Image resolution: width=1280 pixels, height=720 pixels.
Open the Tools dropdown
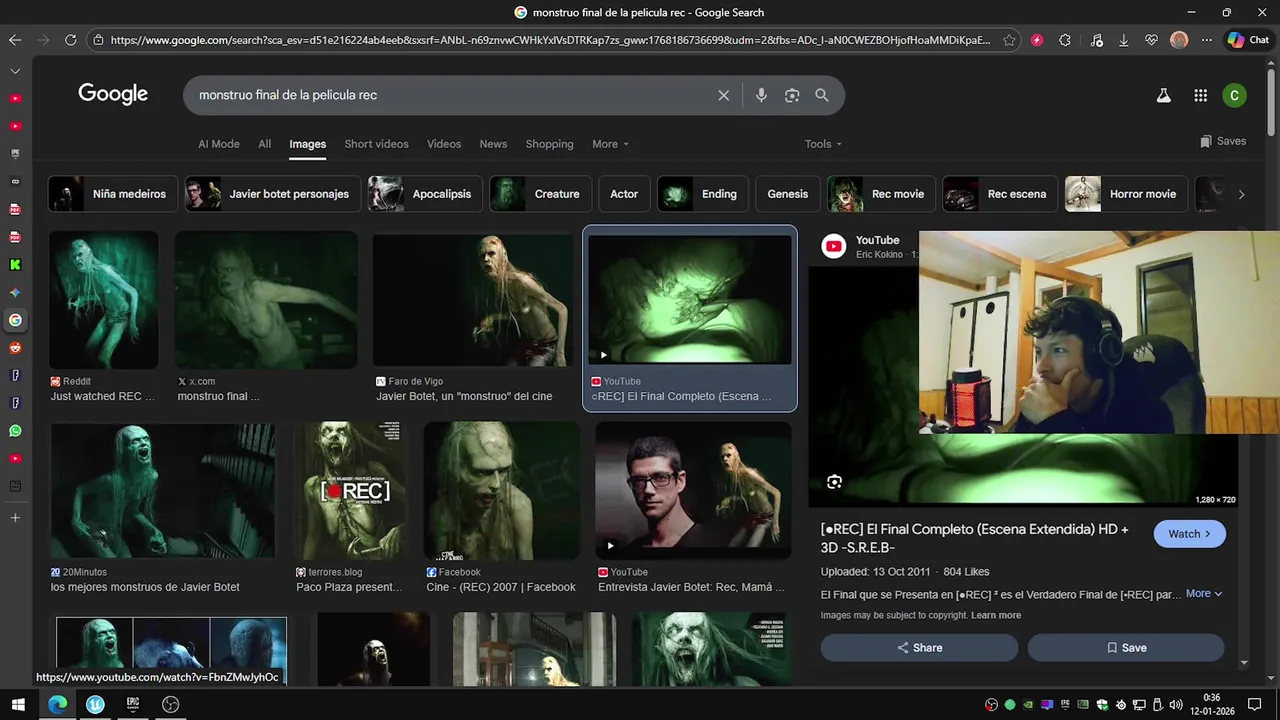823,144
